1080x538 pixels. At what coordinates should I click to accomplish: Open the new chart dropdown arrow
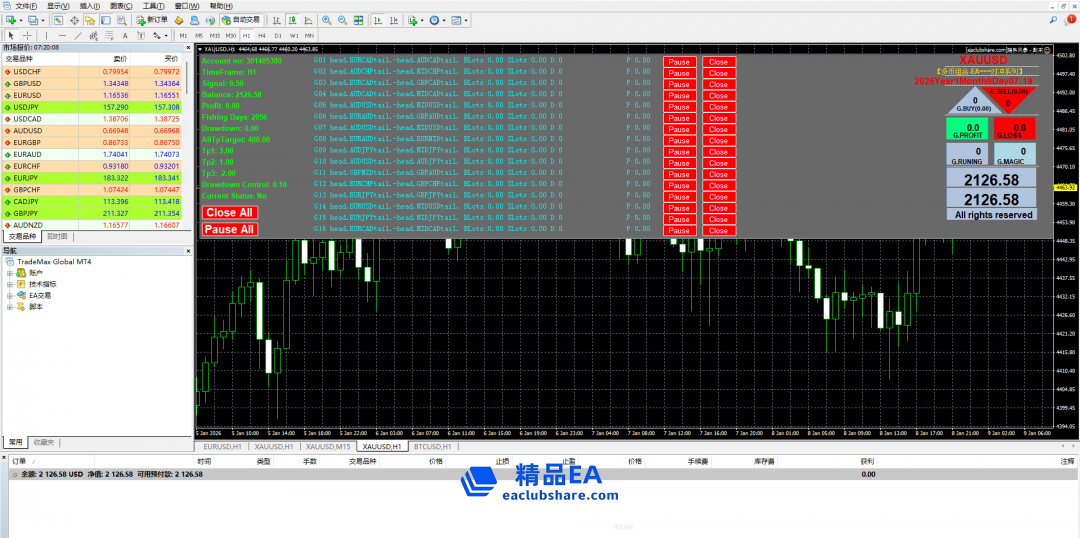point(19,20)
